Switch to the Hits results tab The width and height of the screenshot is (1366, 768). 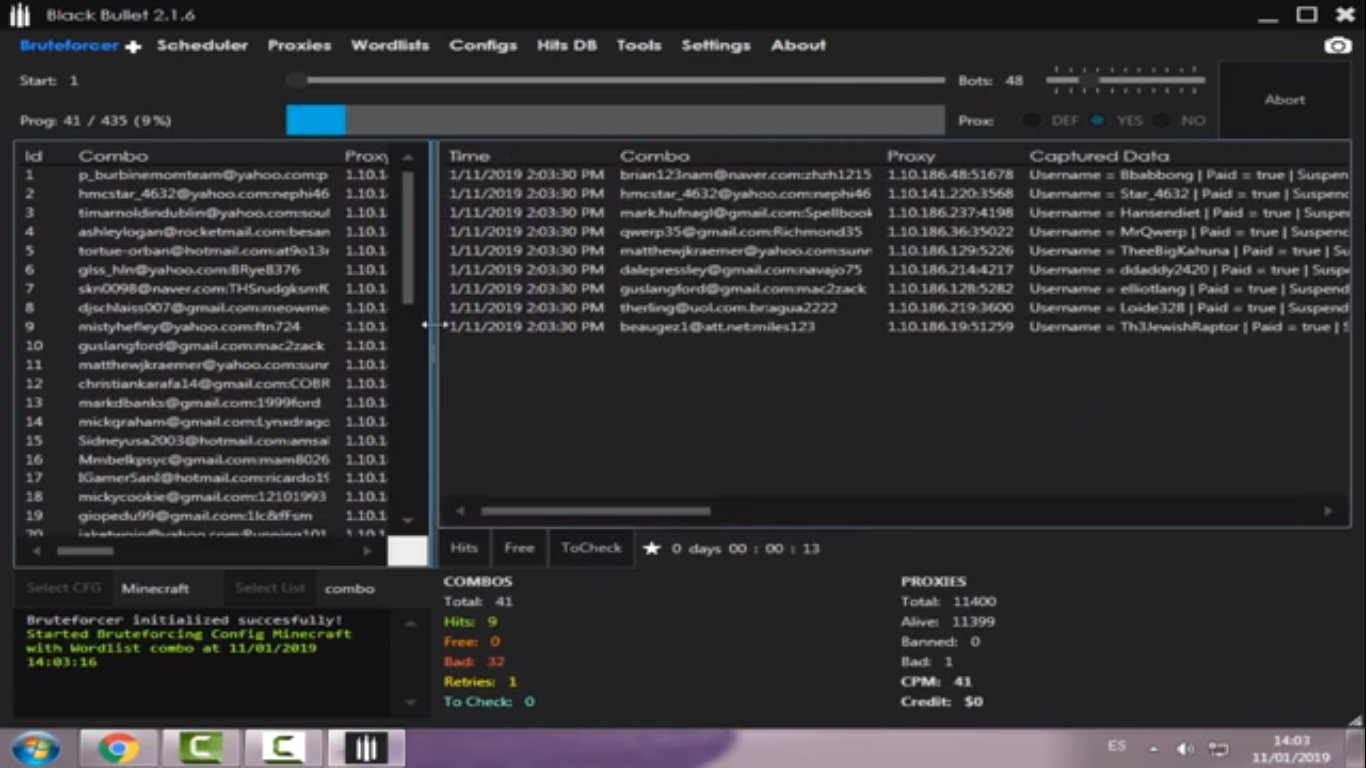pyautogui.click(x=464, y=548)
